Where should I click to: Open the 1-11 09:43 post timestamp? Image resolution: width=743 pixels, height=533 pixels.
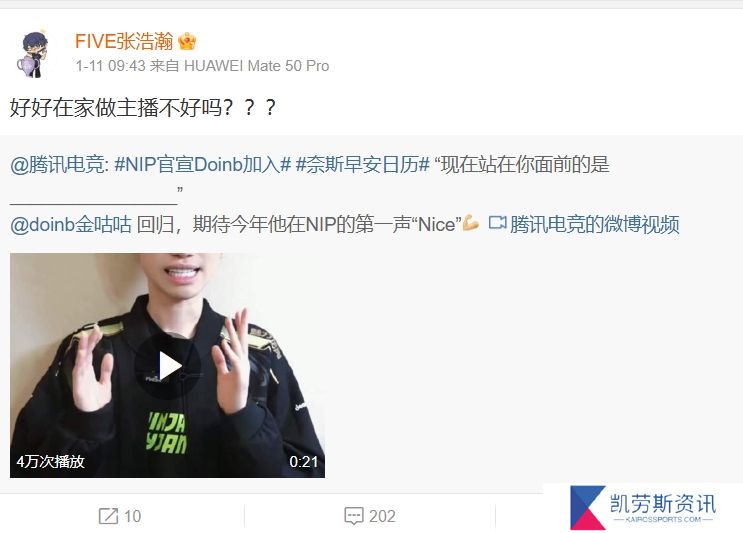[110, 66]
